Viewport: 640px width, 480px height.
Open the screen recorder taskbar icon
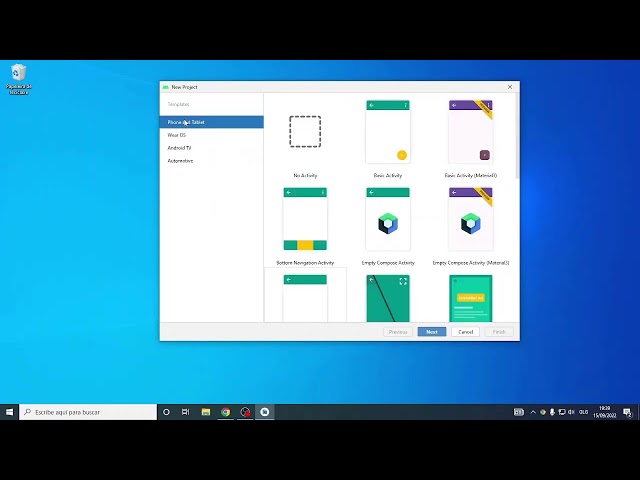(245, 412)
